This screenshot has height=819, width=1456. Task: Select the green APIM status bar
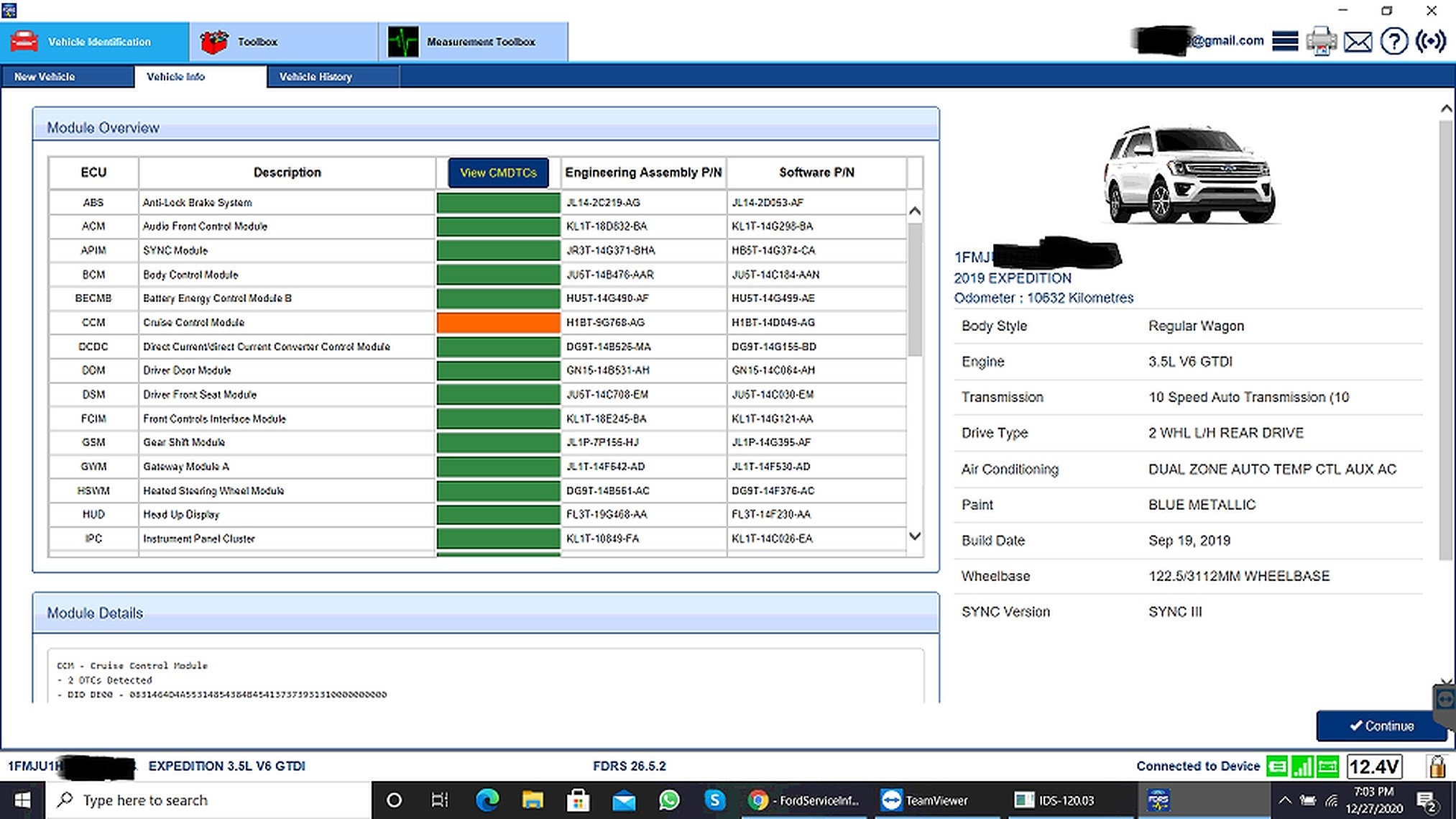498,250
